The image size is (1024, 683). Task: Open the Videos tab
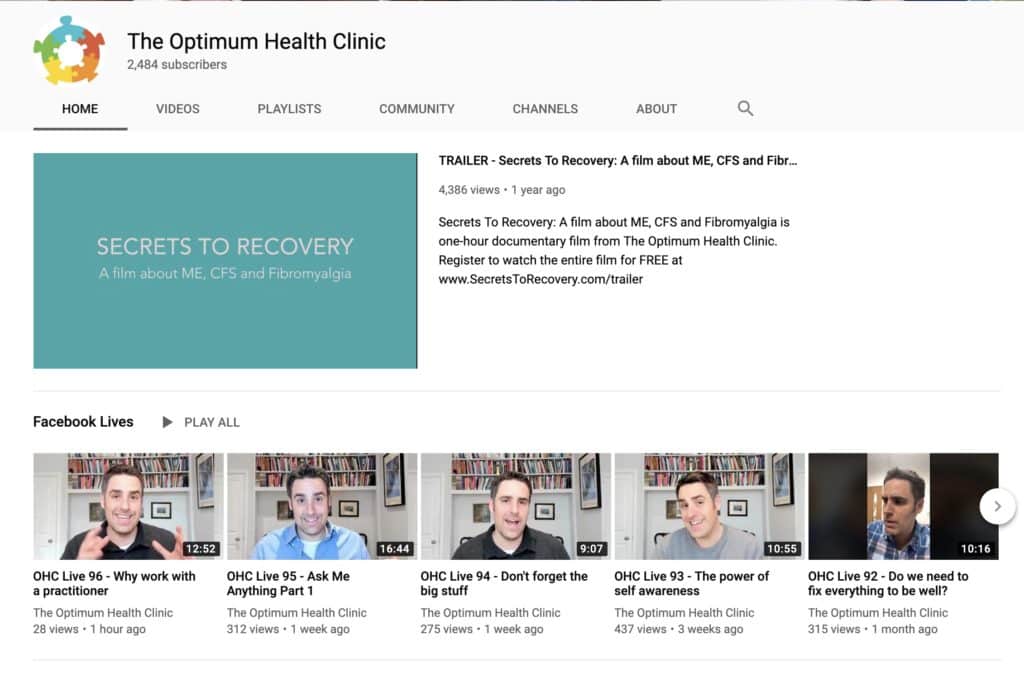(x=178, y=109)
